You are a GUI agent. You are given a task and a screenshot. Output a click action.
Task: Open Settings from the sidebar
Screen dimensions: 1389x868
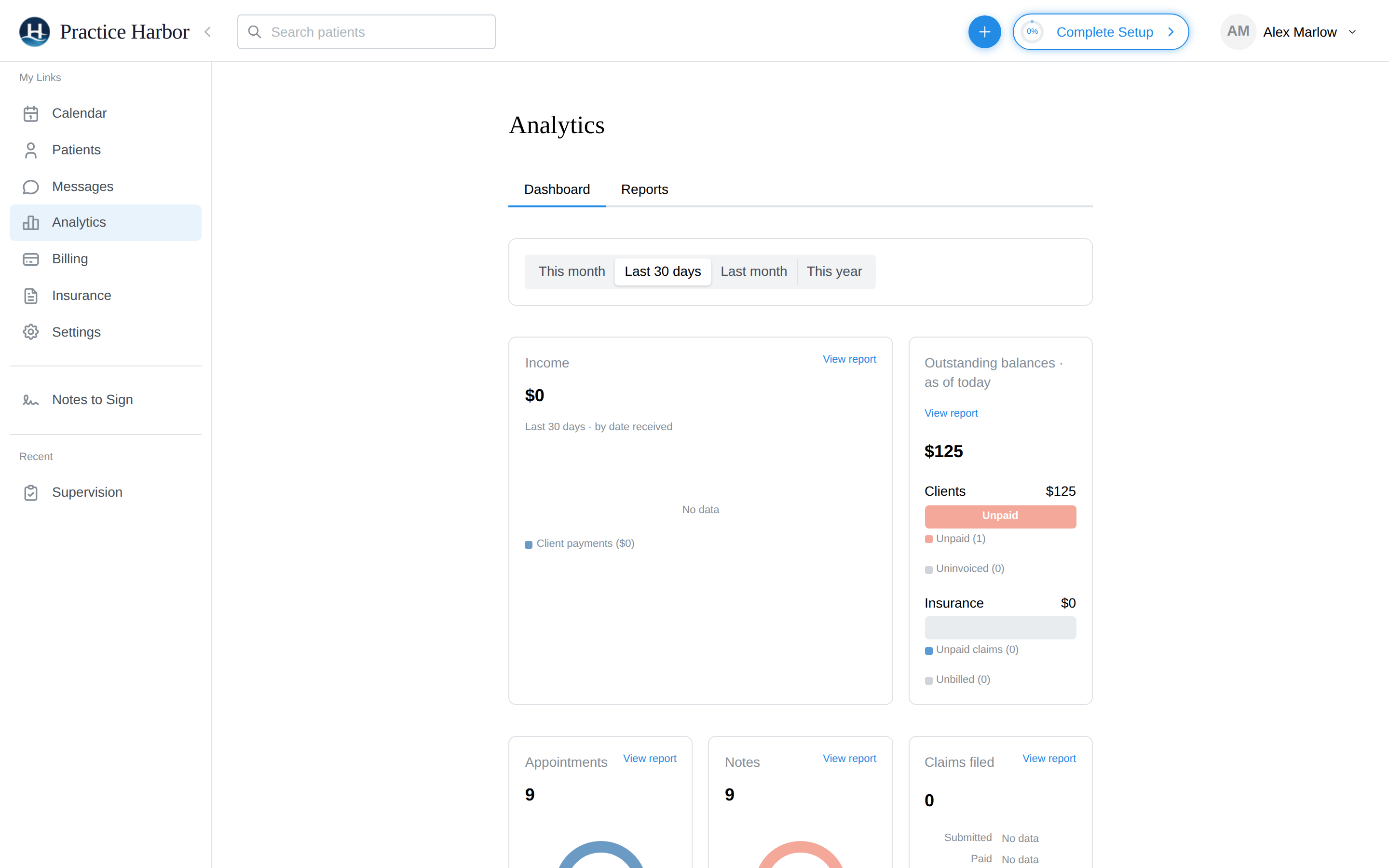tap(106, 332)
